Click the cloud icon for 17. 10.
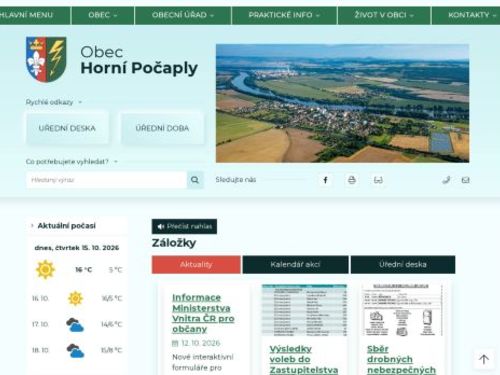Image resolution: width=500 pixels, height=375 pixels. (x=75, y=325)
